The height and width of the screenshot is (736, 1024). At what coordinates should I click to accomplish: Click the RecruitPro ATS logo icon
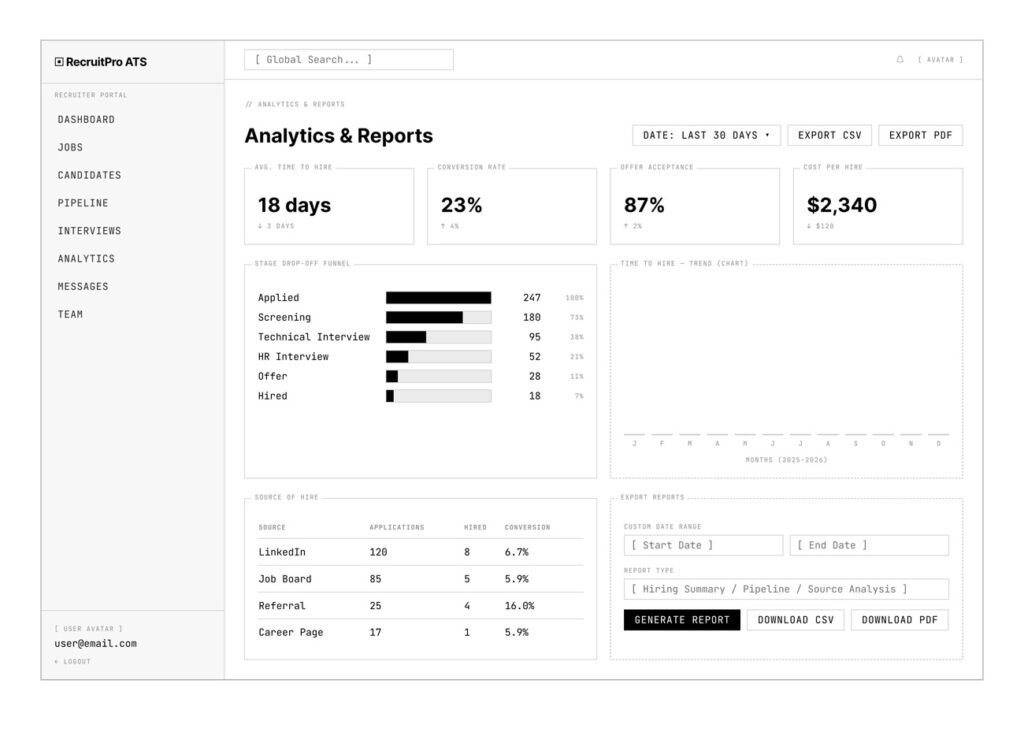point(59,60)
